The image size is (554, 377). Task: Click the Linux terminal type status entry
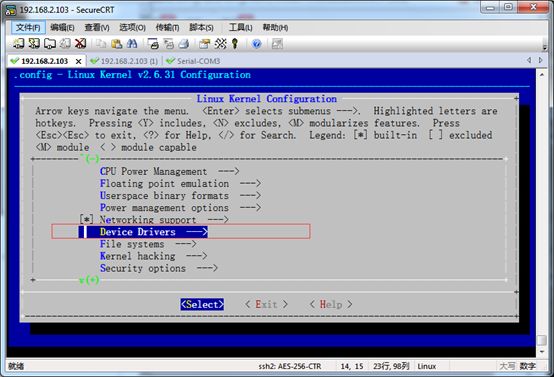pos(426,366)
